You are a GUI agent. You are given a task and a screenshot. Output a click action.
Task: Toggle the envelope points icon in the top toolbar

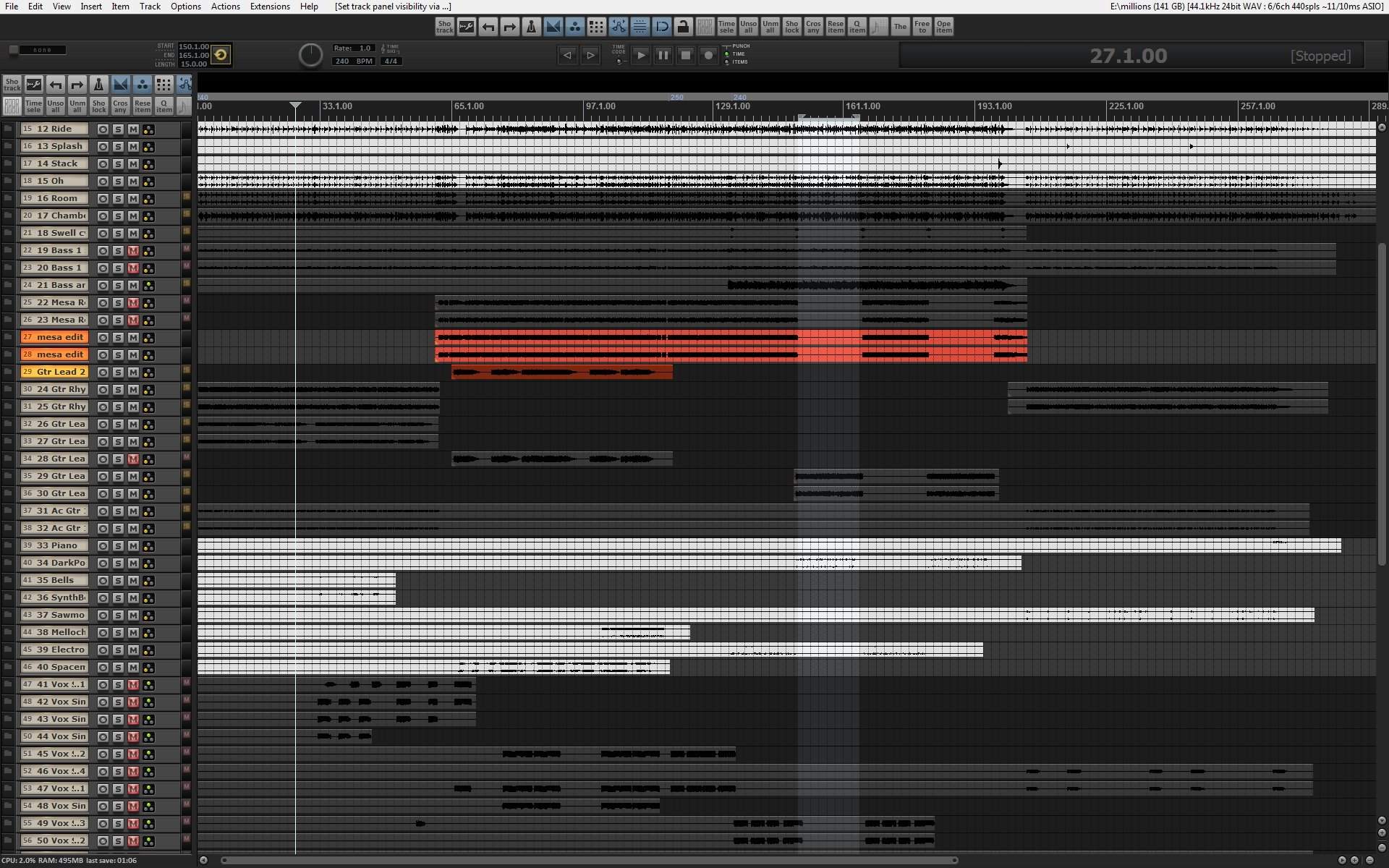[618, 27]
